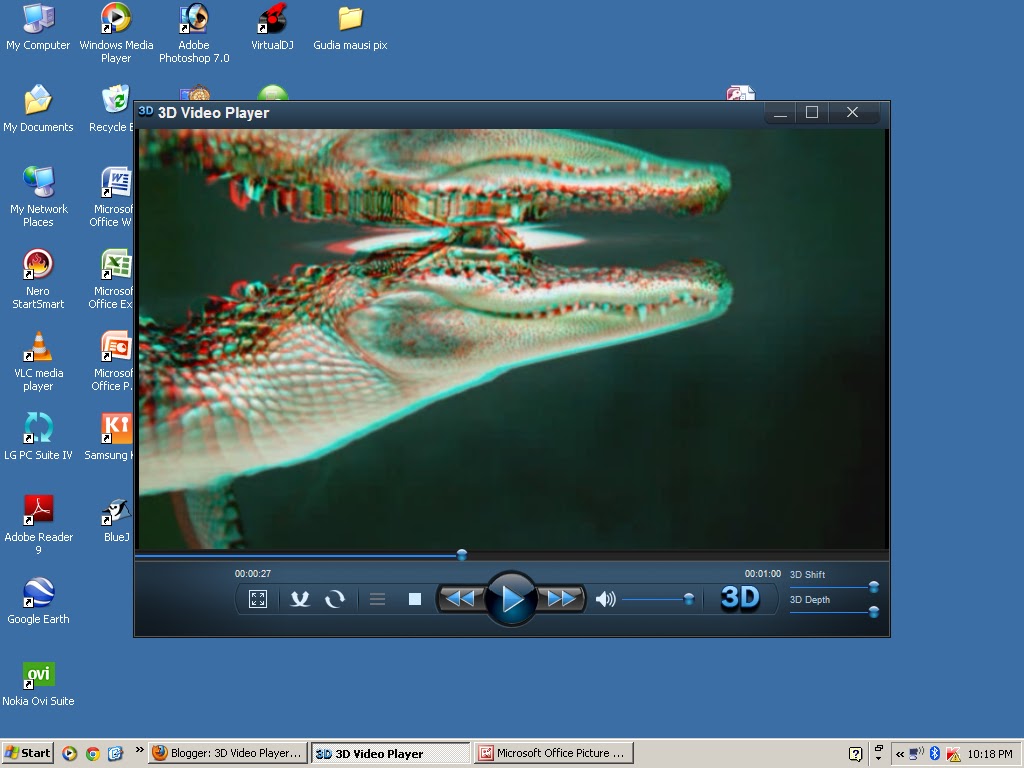Click the 3D Depth label
1024x768 pixels.
click(x=810, y=600)
